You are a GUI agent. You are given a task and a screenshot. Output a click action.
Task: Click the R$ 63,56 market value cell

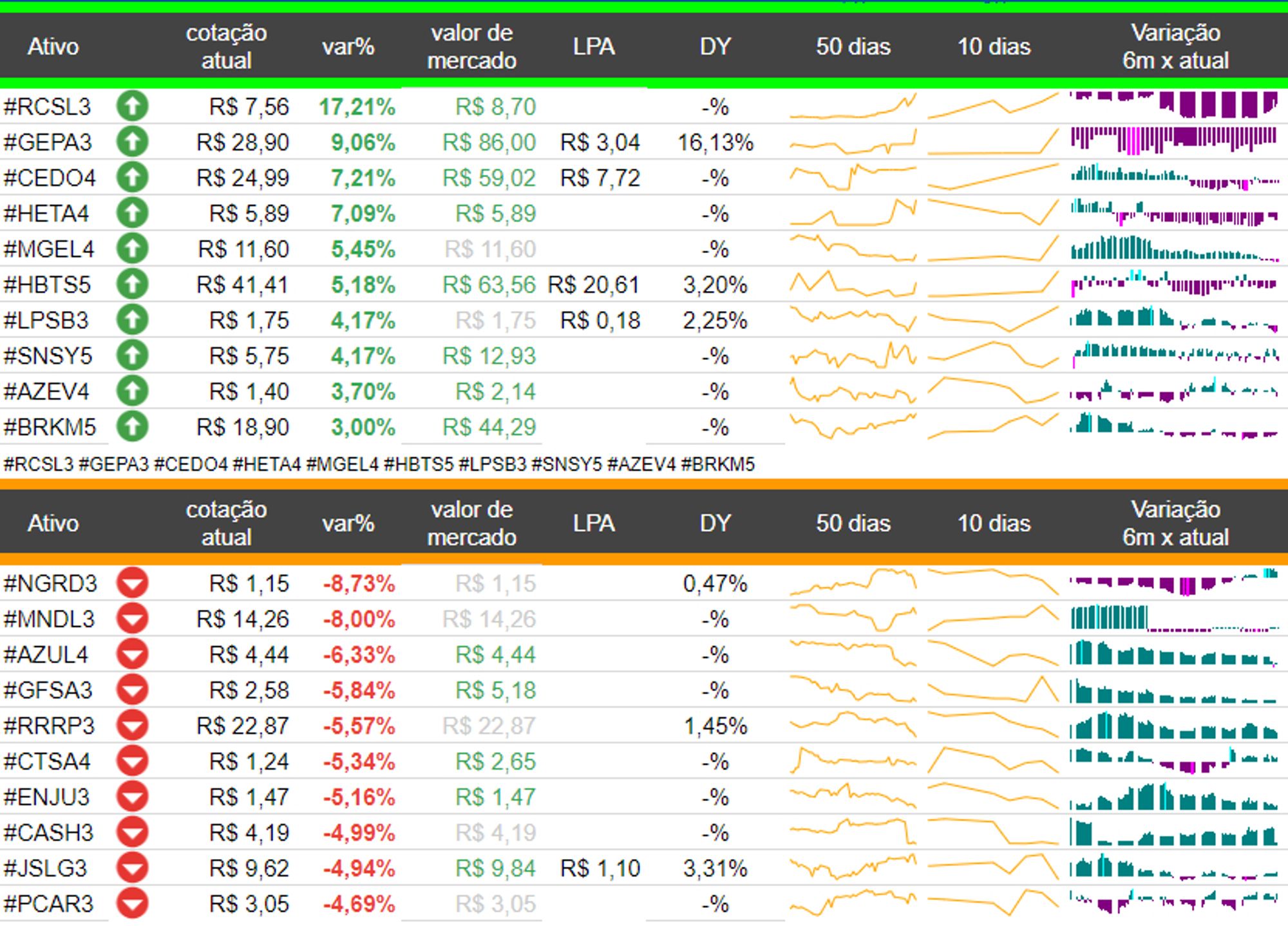489,285
